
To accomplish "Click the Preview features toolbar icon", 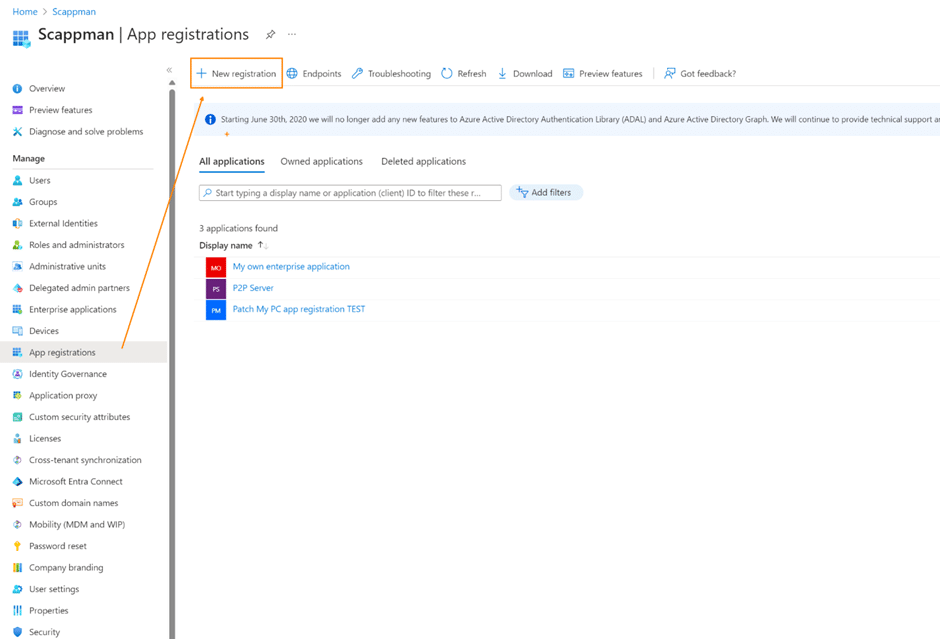I will [x=568, y=73].
